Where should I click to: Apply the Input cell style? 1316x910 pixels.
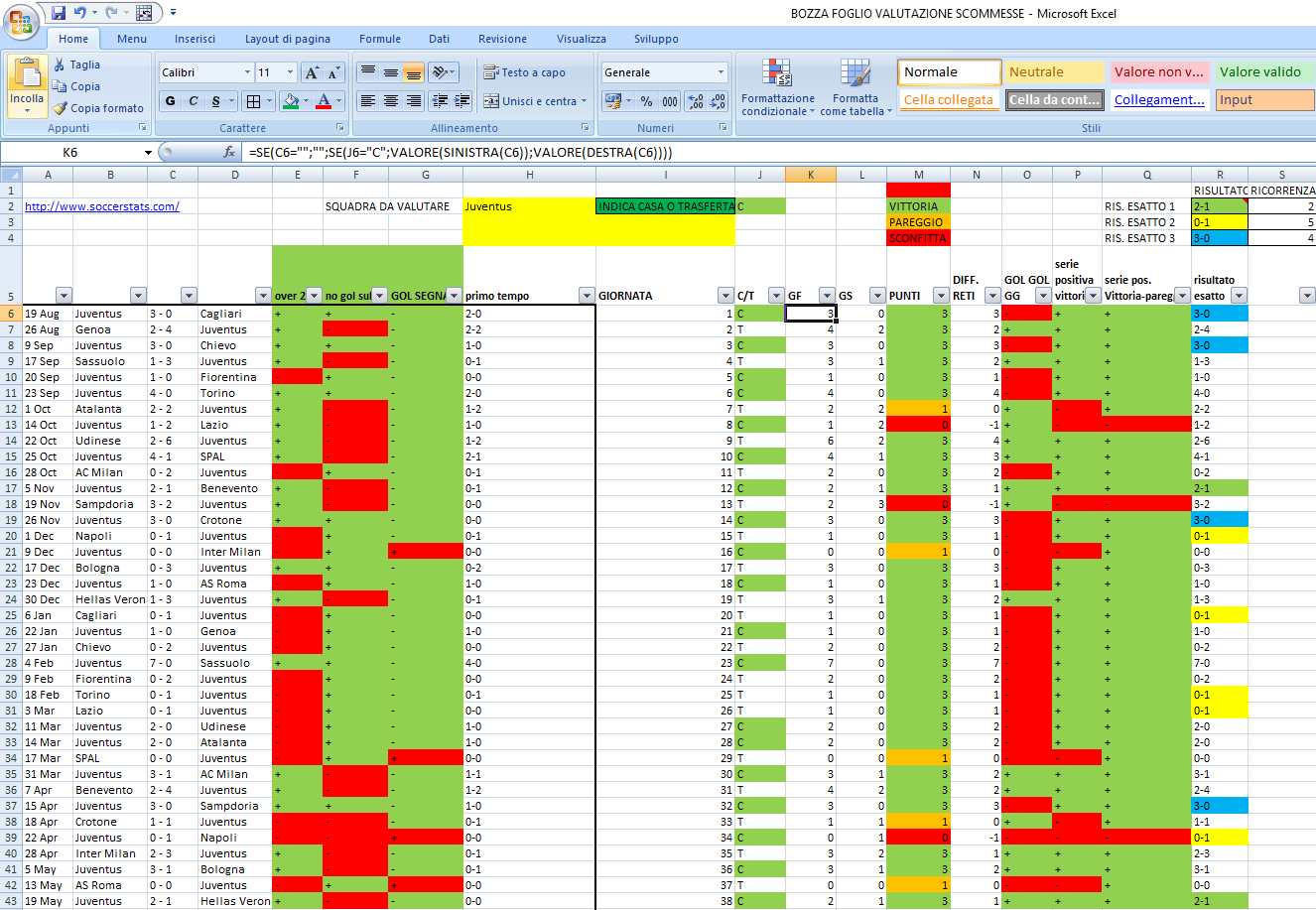click(x=1264, y=100)
